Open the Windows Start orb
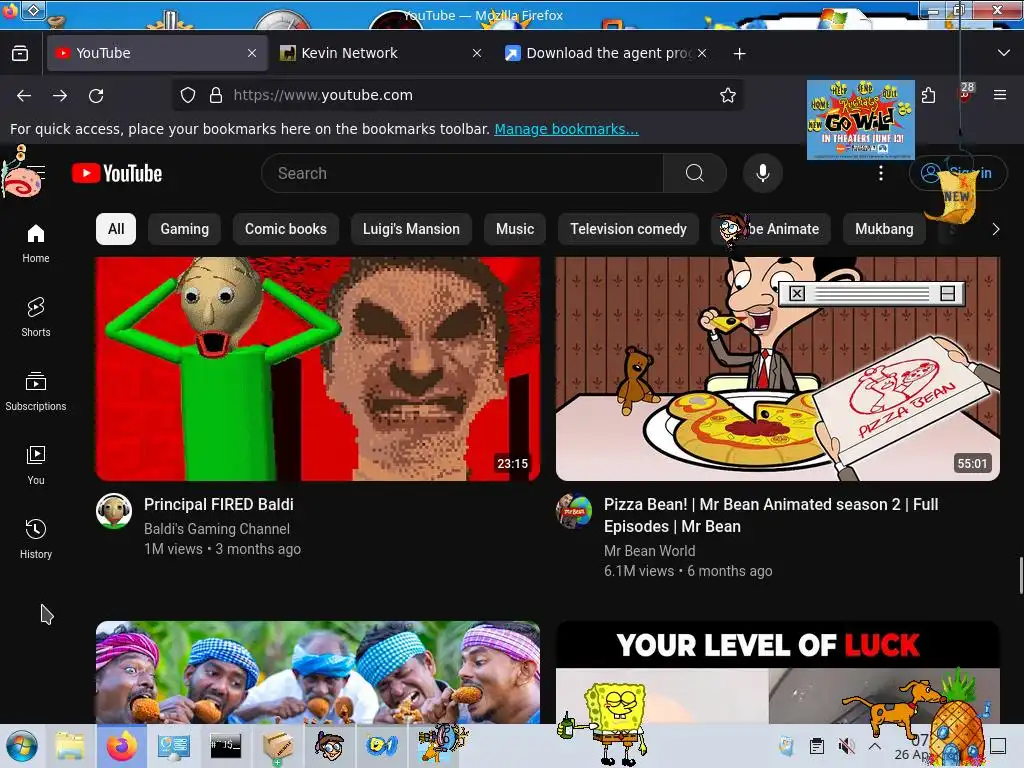This screenshot has height=768, width=1024. tap(22, 746)
